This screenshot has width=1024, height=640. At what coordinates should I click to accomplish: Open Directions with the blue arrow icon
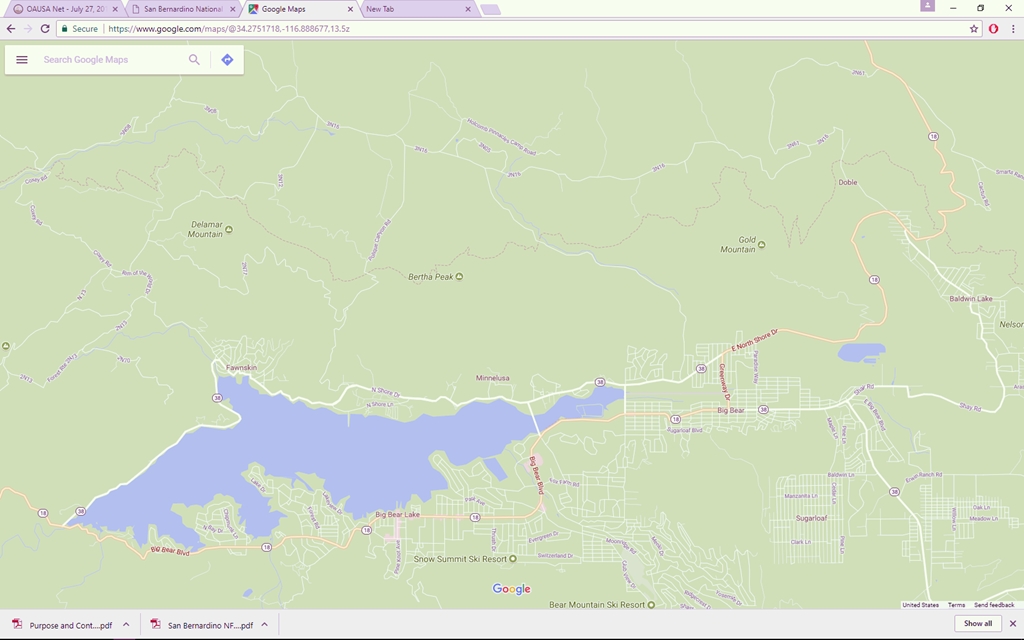click(227, 60)
